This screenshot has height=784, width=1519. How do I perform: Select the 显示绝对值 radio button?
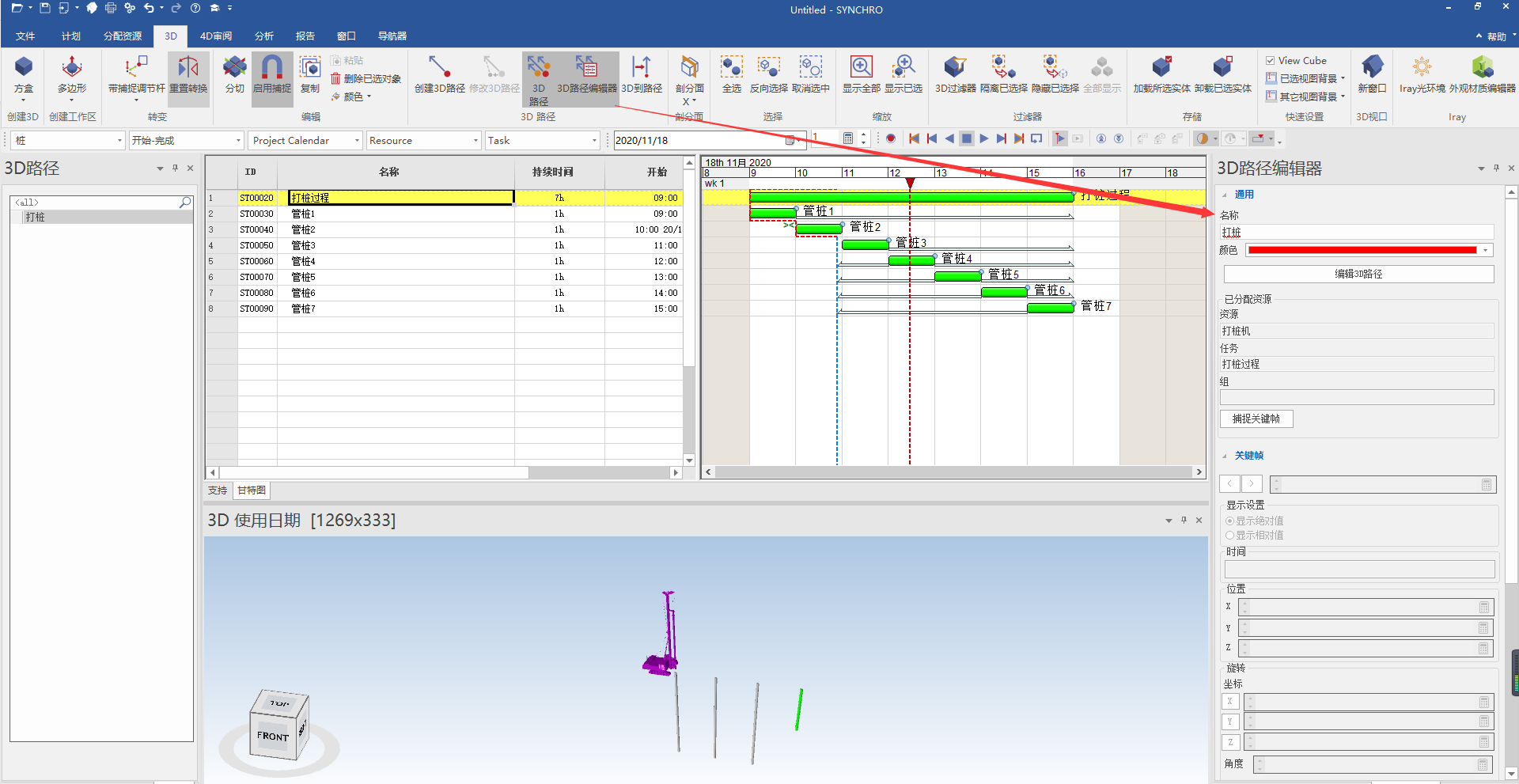1230,521
